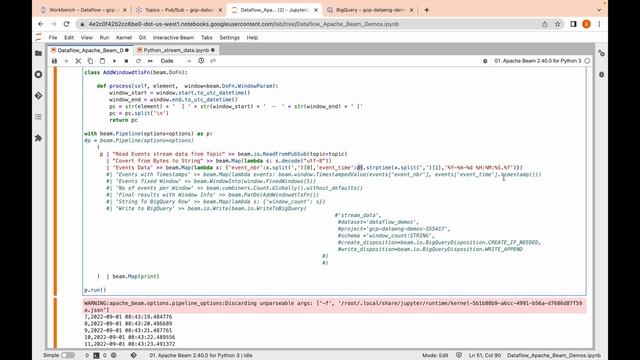Cut selected cell with scissors icon
The height and width of the screenshot is (360, 640).
(78, 61)
